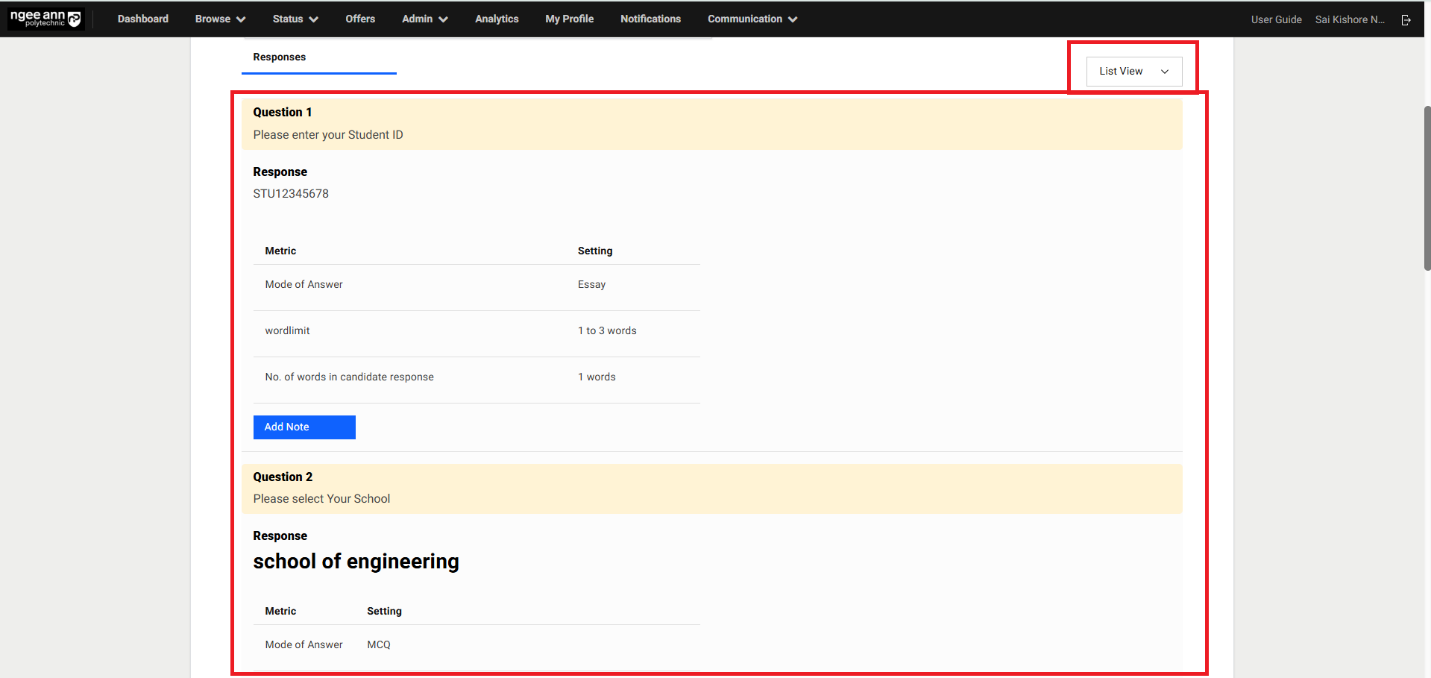Click the logout icon in top bar
The width and height of the screenshot is (1431, 678).
pyautogui.click(x=1406, y=19)
